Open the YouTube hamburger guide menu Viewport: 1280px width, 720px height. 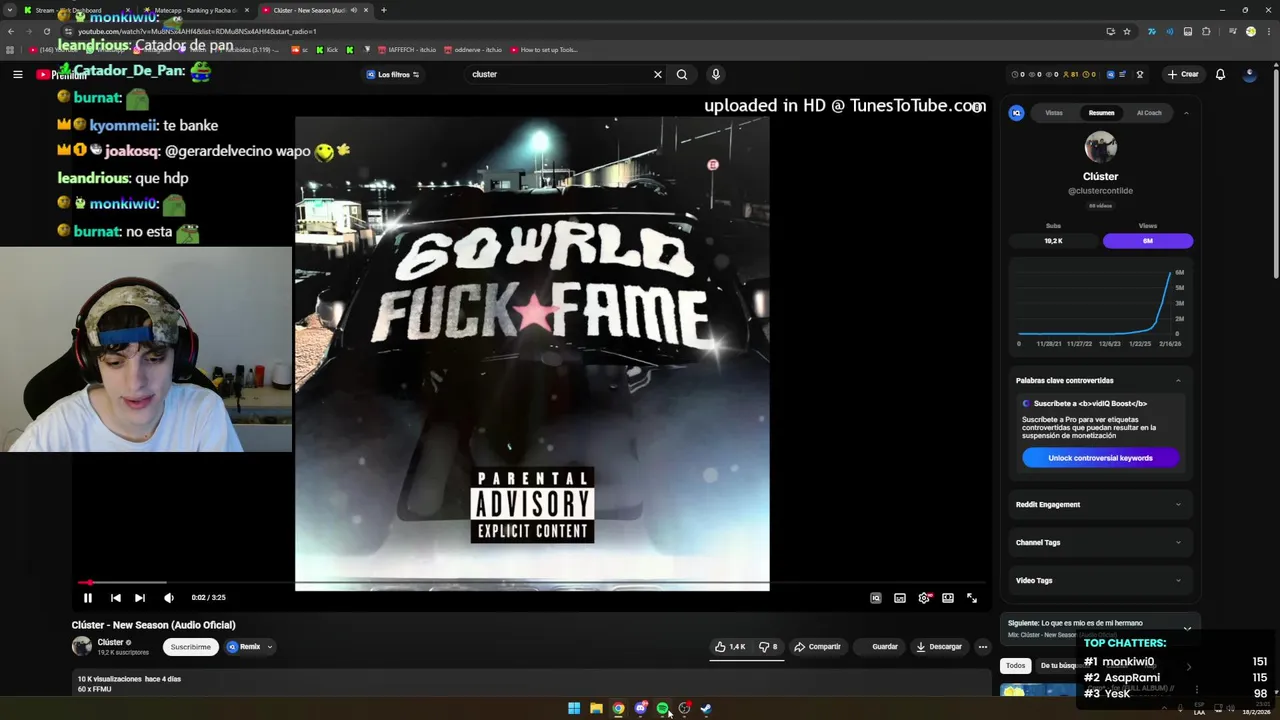(x=18, y=74)
